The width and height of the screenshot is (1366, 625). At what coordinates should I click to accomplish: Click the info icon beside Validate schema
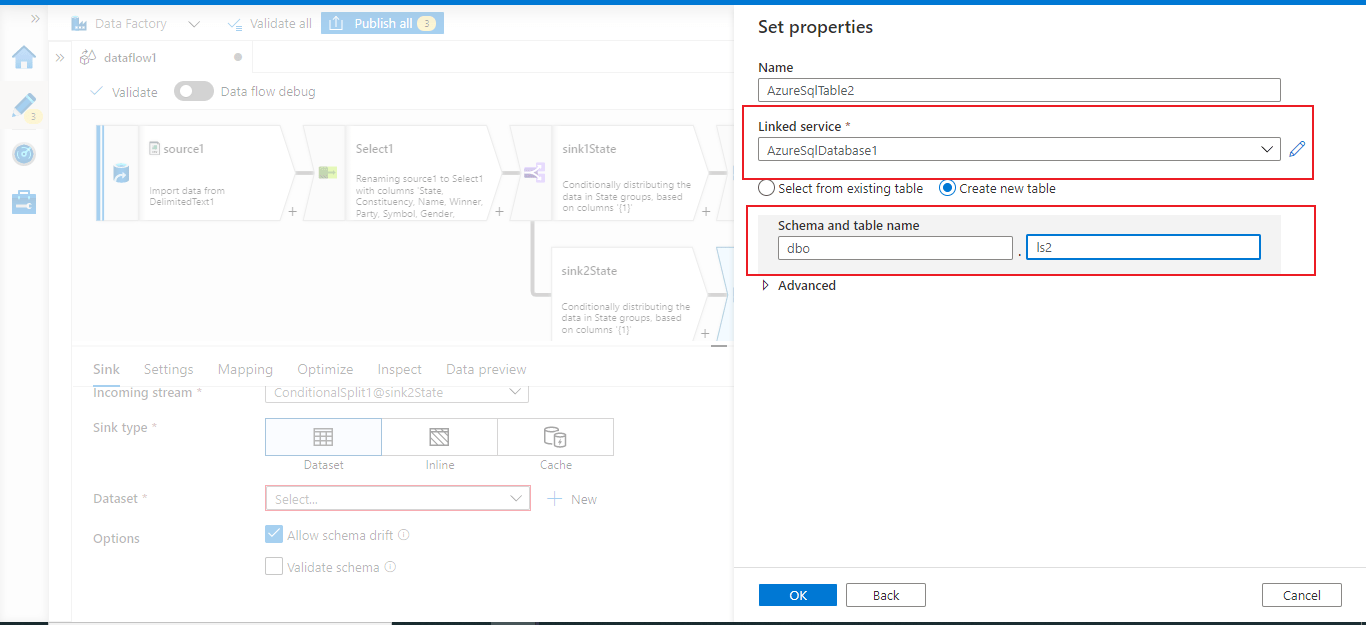[x=390, y=567]
